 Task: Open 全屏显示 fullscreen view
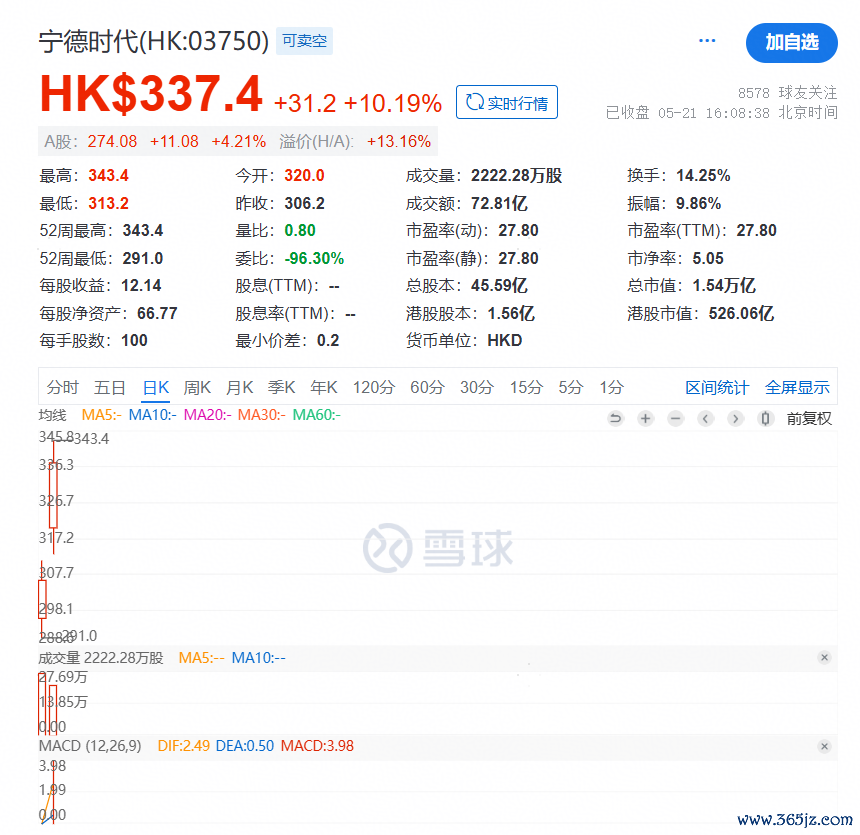click(797, 387)
